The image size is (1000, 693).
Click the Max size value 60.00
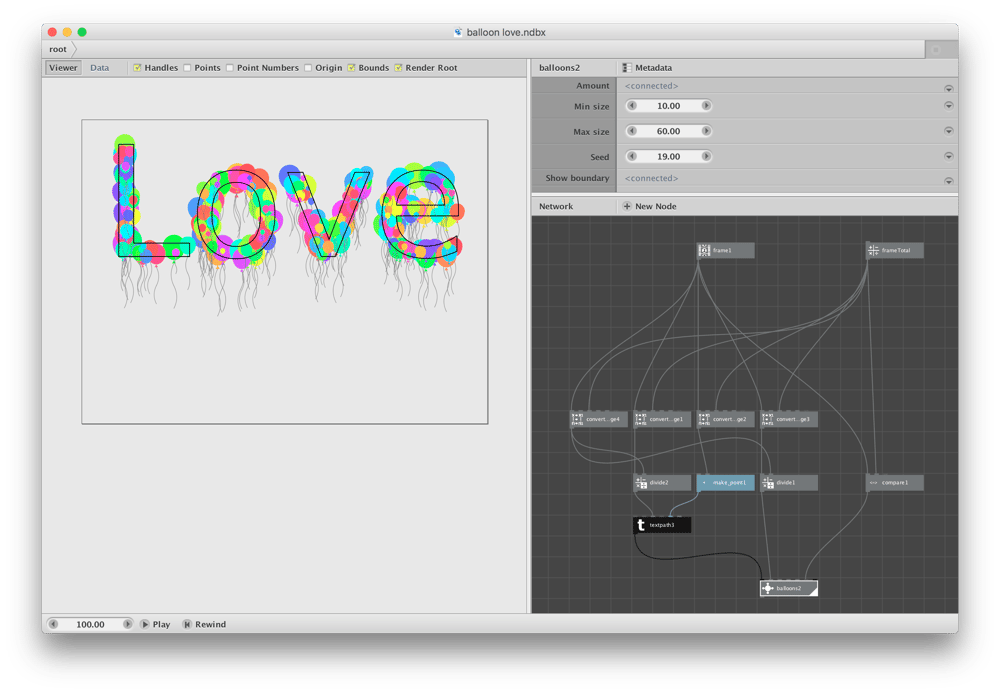[x=668, y=131]
